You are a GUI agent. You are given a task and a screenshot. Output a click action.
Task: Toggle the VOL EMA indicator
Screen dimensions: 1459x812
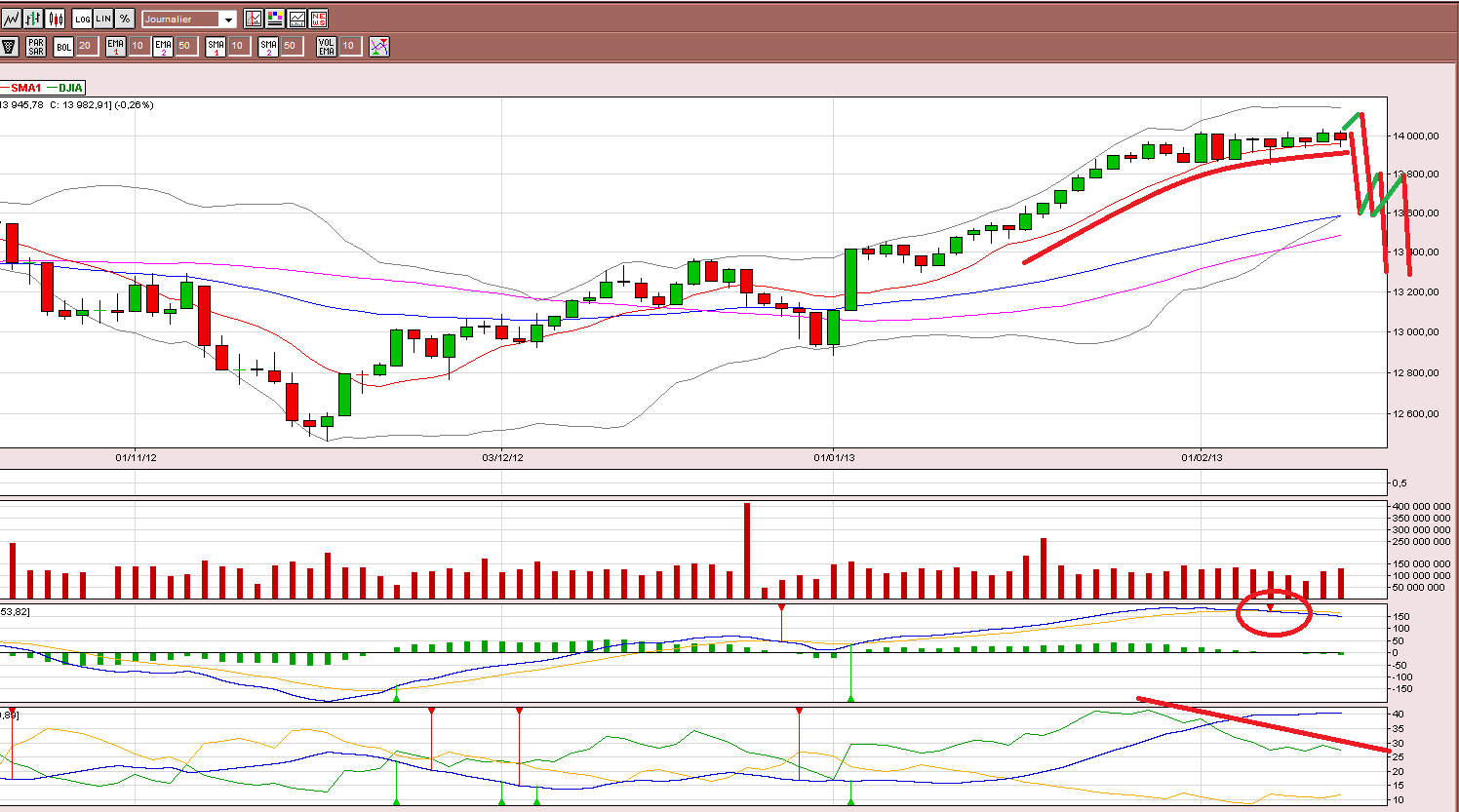coord(327,46)
